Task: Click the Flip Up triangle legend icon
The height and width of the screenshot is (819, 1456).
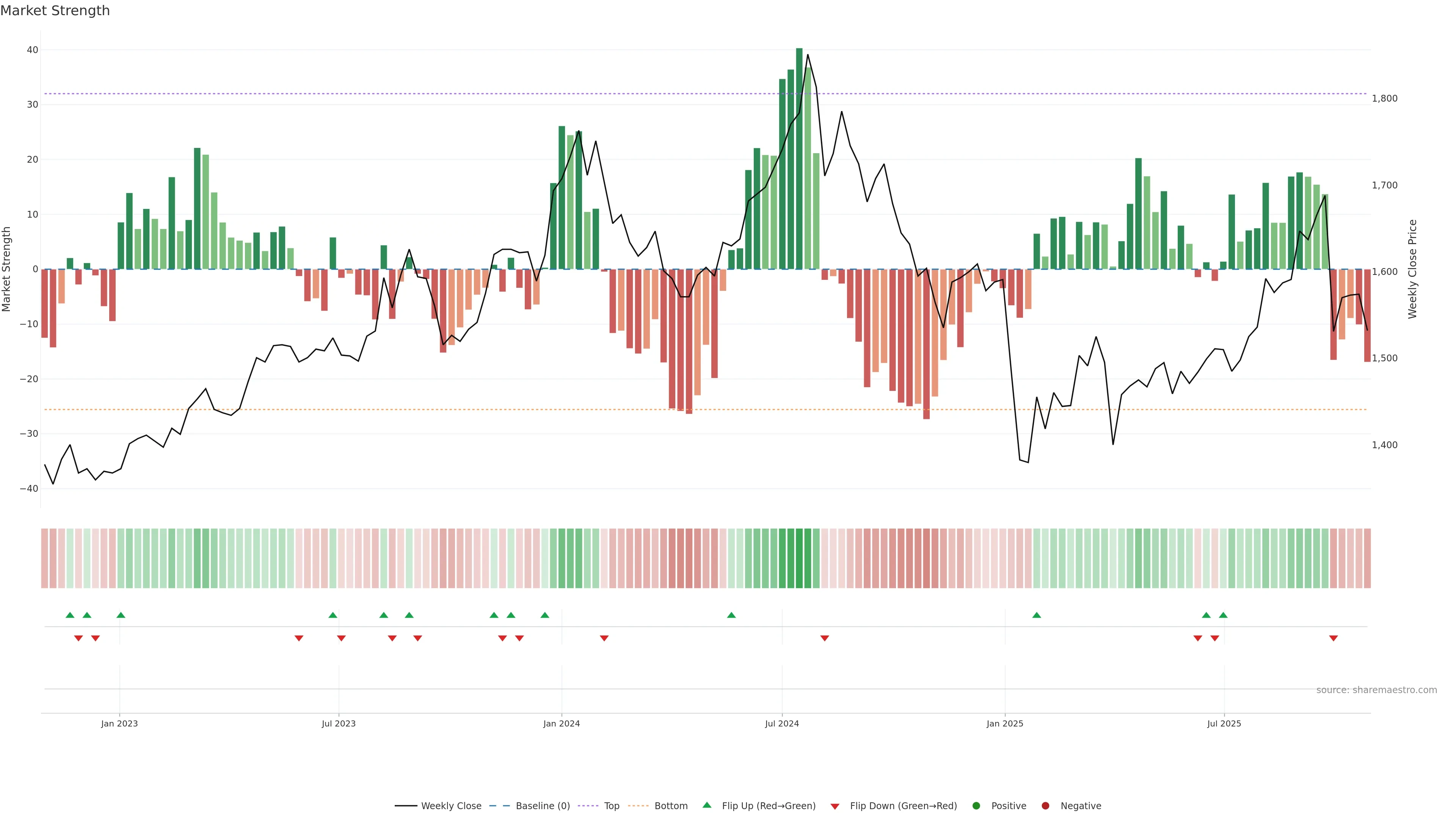Action: click(706, 805)
